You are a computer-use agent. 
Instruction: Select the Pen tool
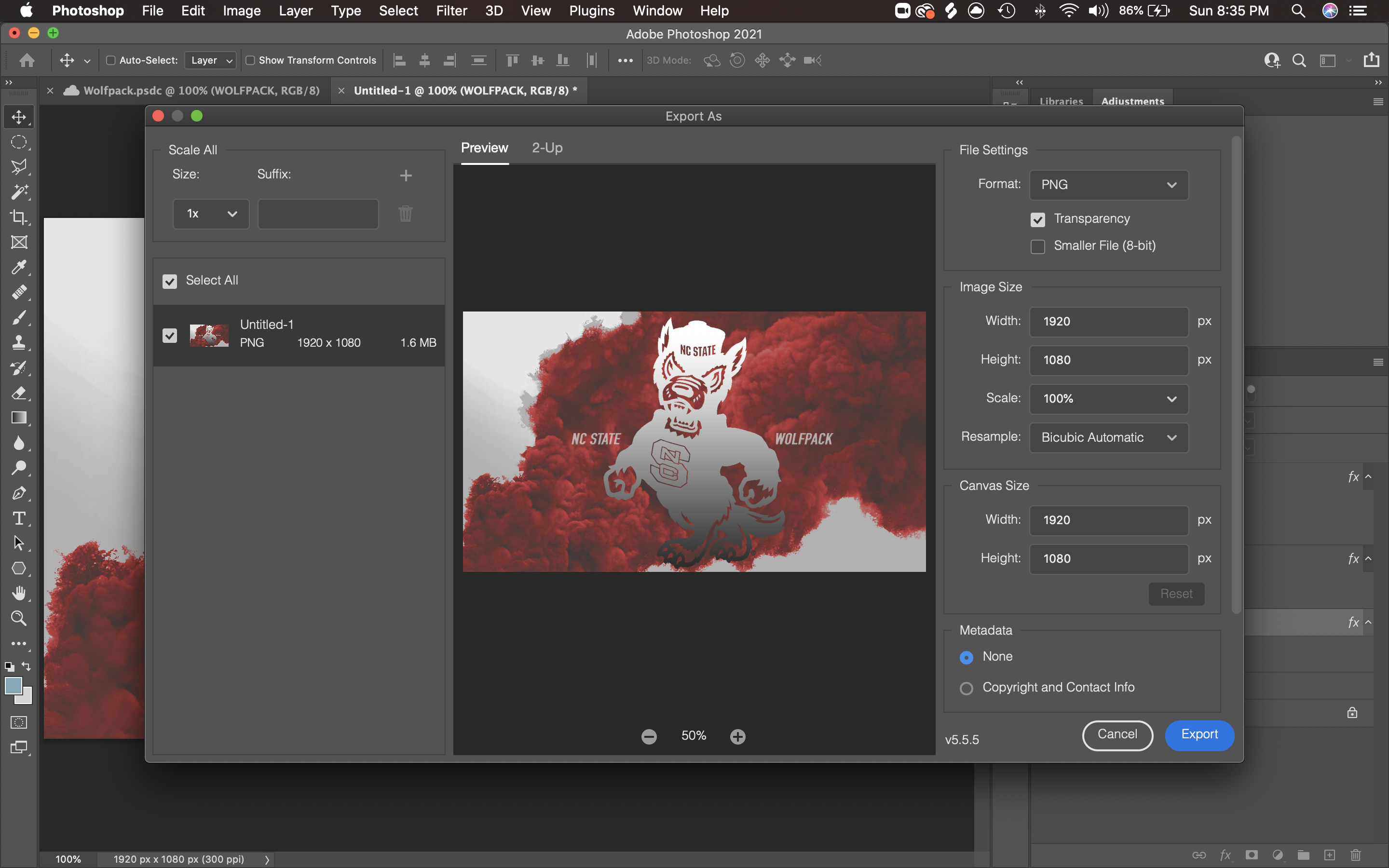tap(19, 493)
